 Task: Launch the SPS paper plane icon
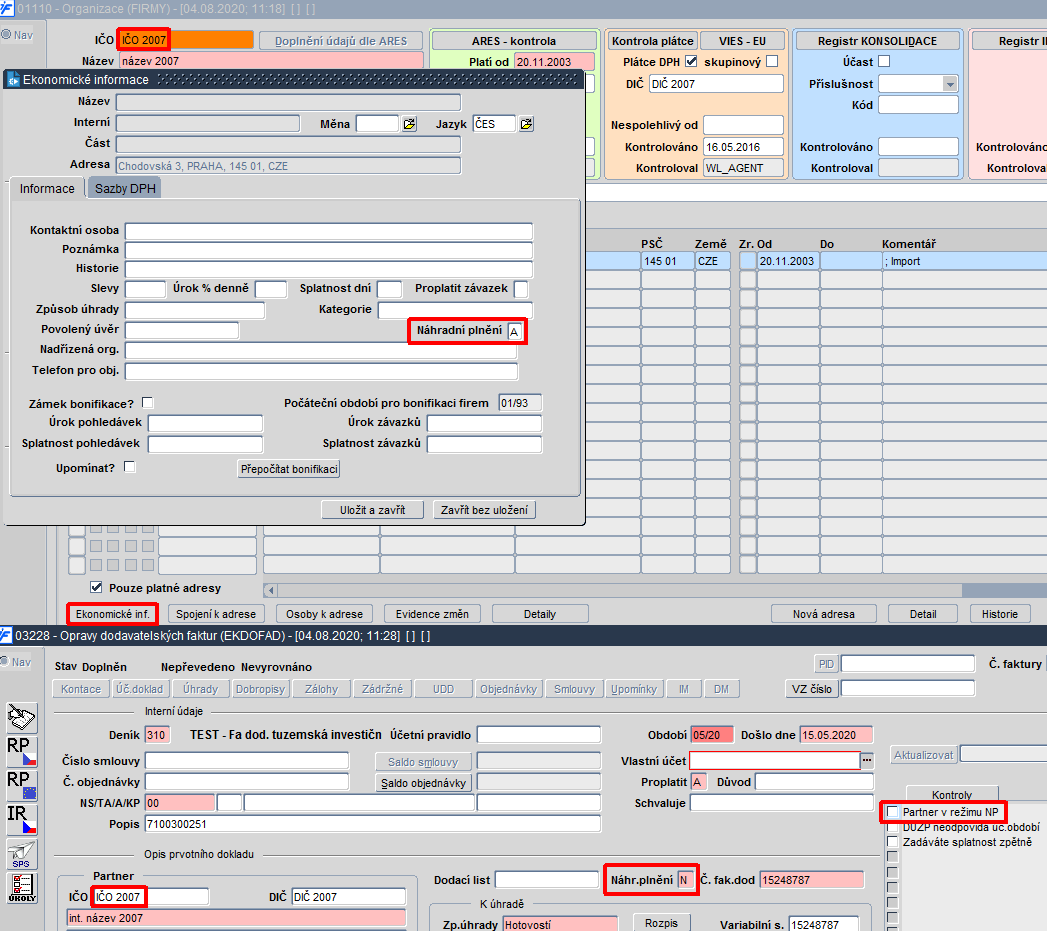(21, 854)
